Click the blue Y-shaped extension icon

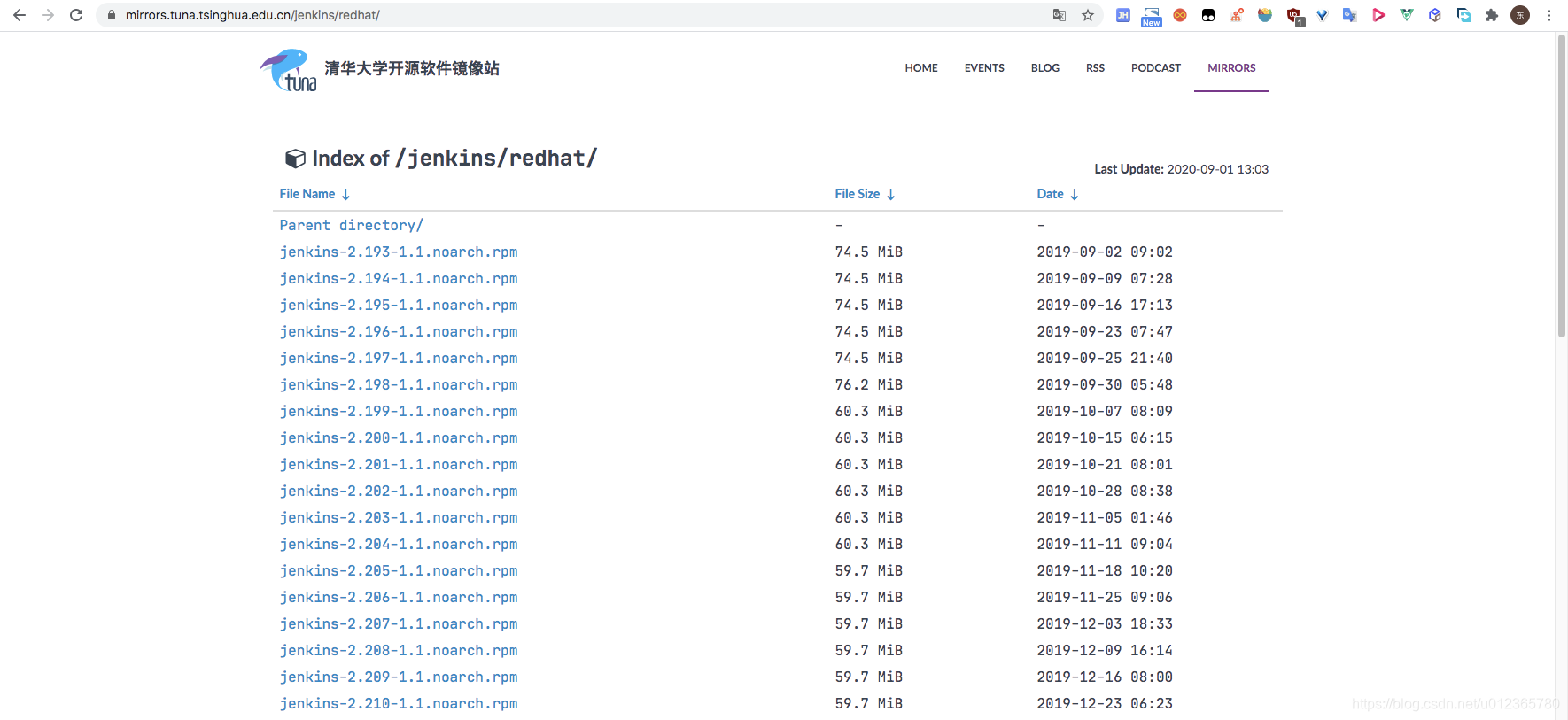point(1322,15)
